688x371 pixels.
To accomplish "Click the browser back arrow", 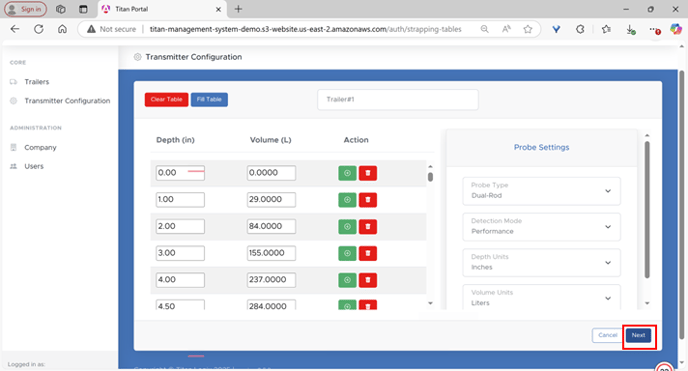I will tap(15, 29).
